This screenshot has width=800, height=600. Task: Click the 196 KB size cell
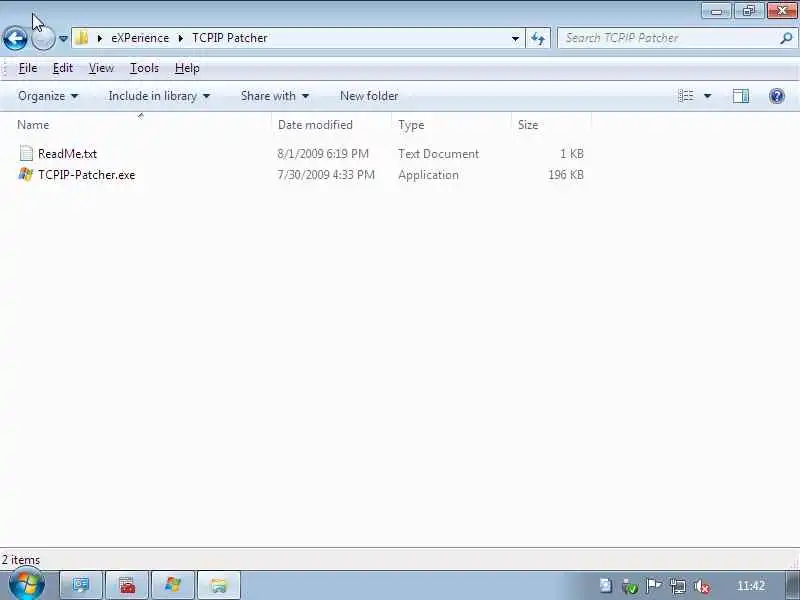[x=566, y=175]
